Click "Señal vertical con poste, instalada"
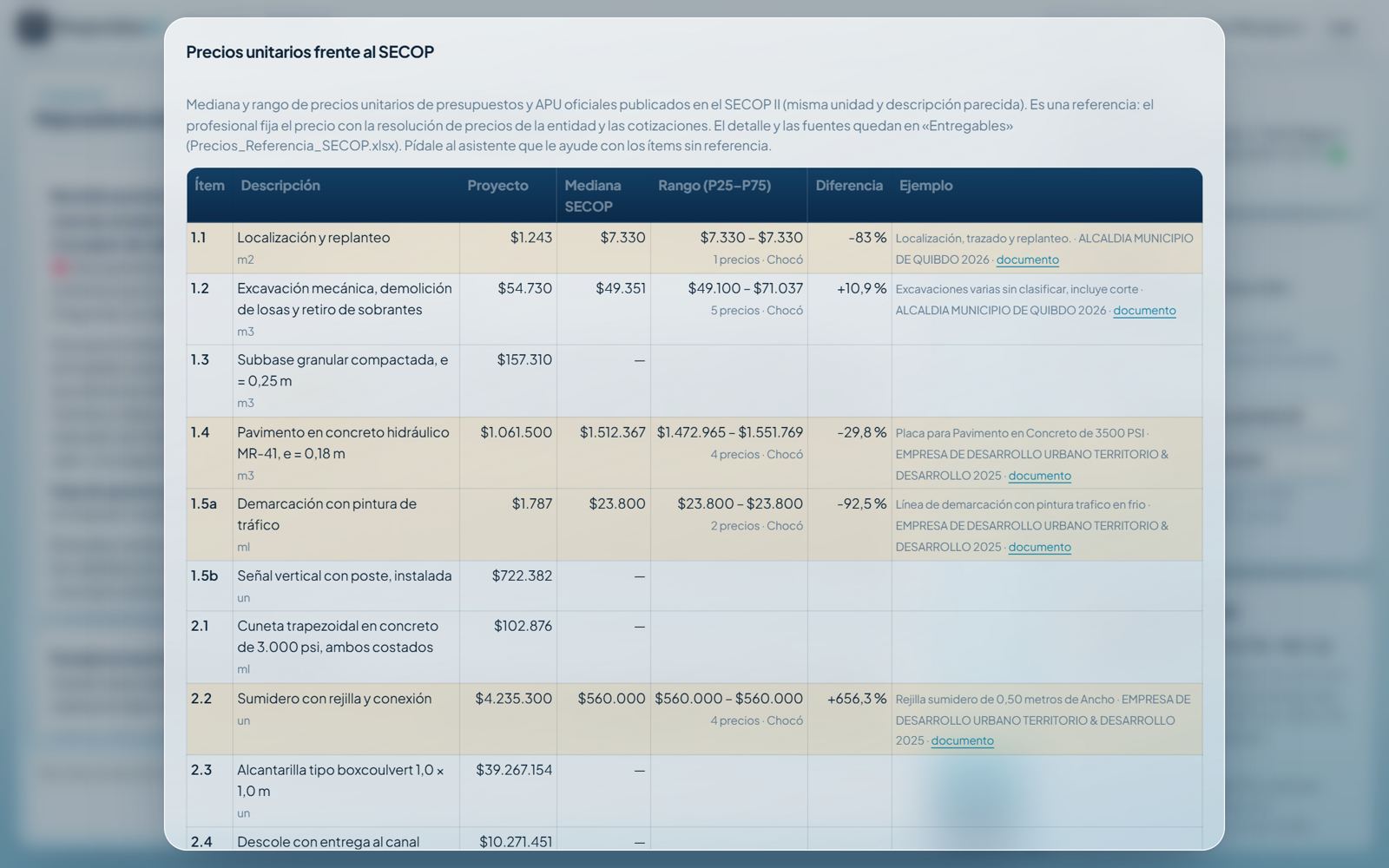This screenshot has height=868, width=1389. [x=345, y=575]
